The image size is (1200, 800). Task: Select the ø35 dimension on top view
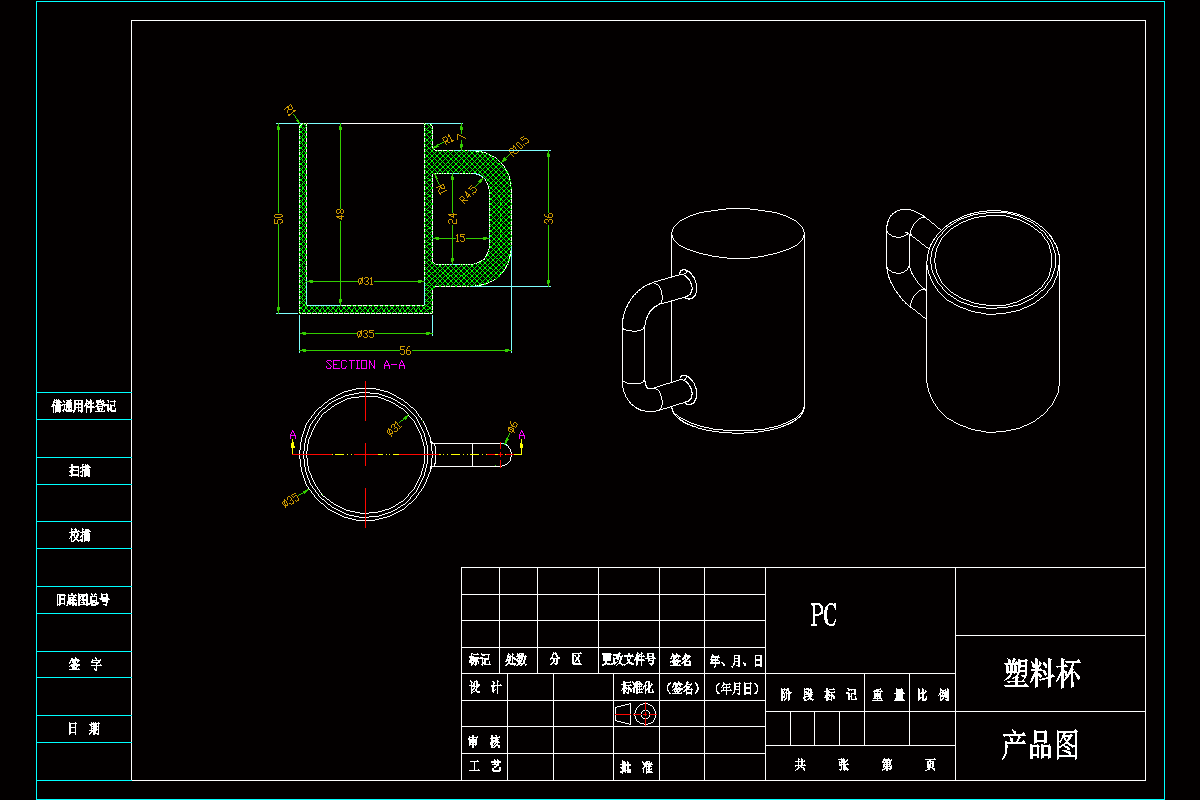coord(291,499)
